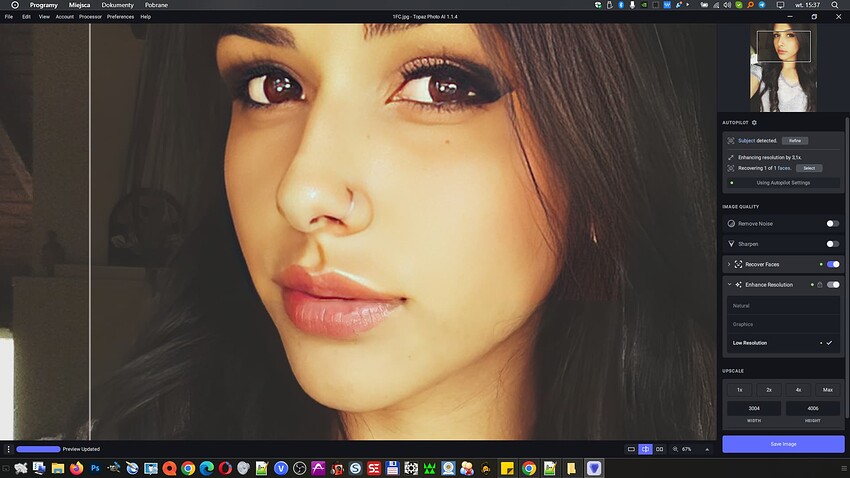The image size is (850, 478).
Task: Select side-by-side view icon
Action: click(659, 450)
